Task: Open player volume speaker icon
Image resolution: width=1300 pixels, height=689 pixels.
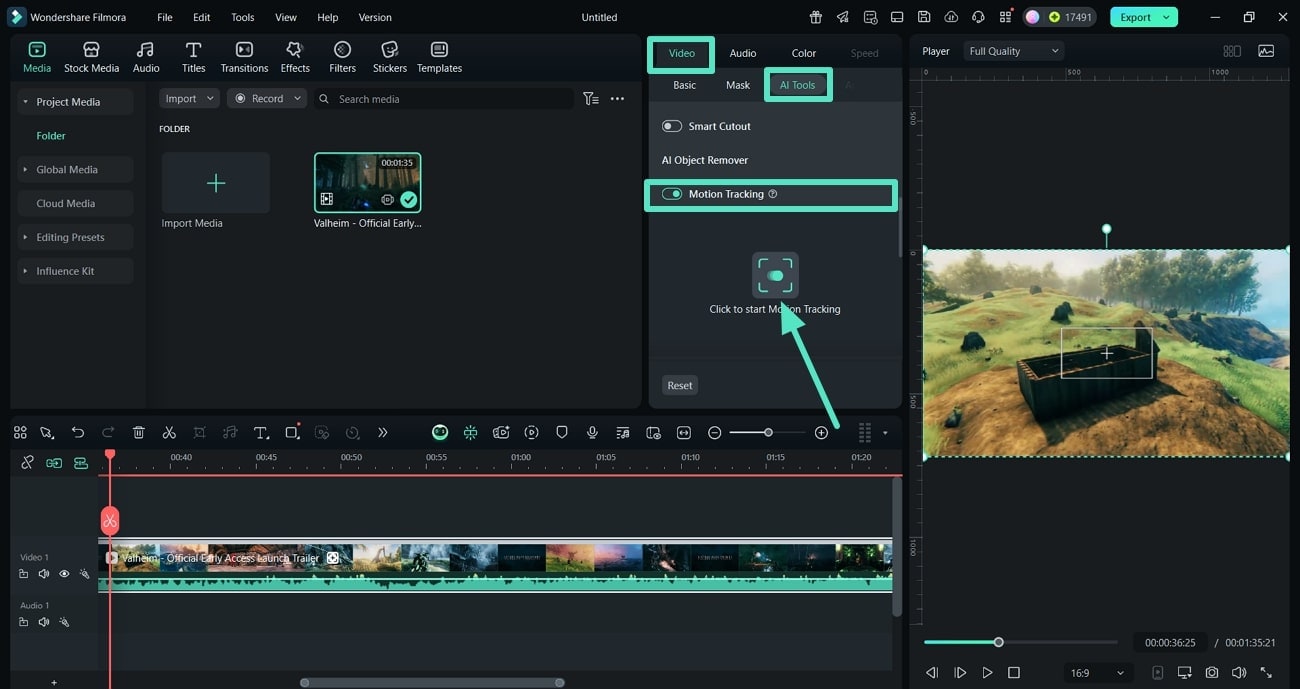Action: pyautogui.click(x=1239, y=673)
